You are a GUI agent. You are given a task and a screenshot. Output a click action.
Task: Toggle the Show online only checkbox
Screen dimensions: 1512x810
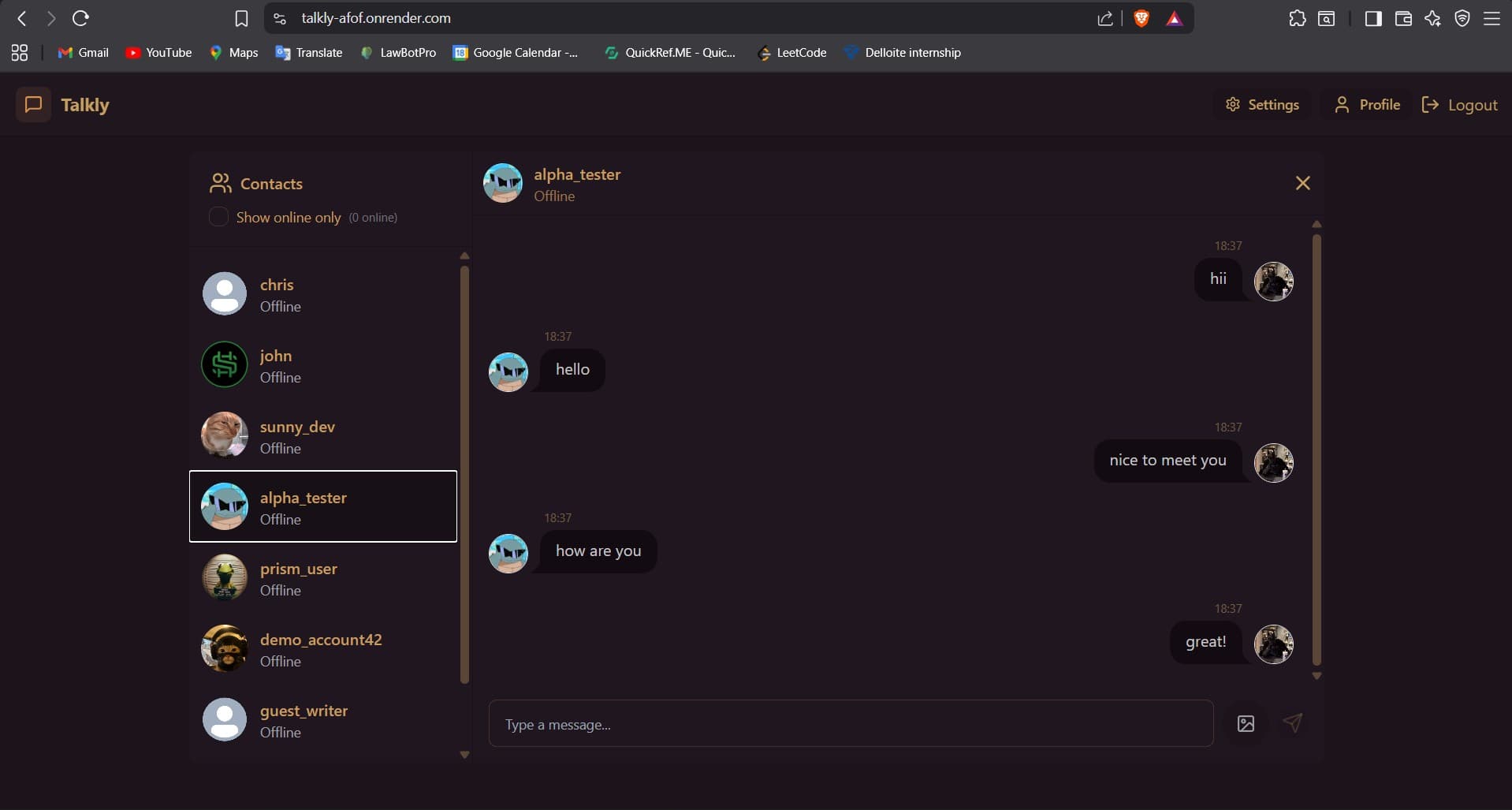coord(218,217)
